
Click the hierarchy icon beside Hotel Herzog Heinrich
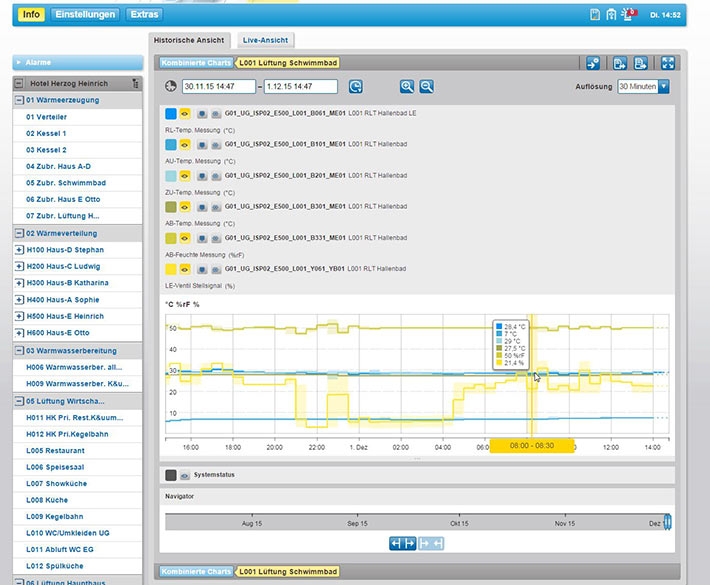[133, 84]
